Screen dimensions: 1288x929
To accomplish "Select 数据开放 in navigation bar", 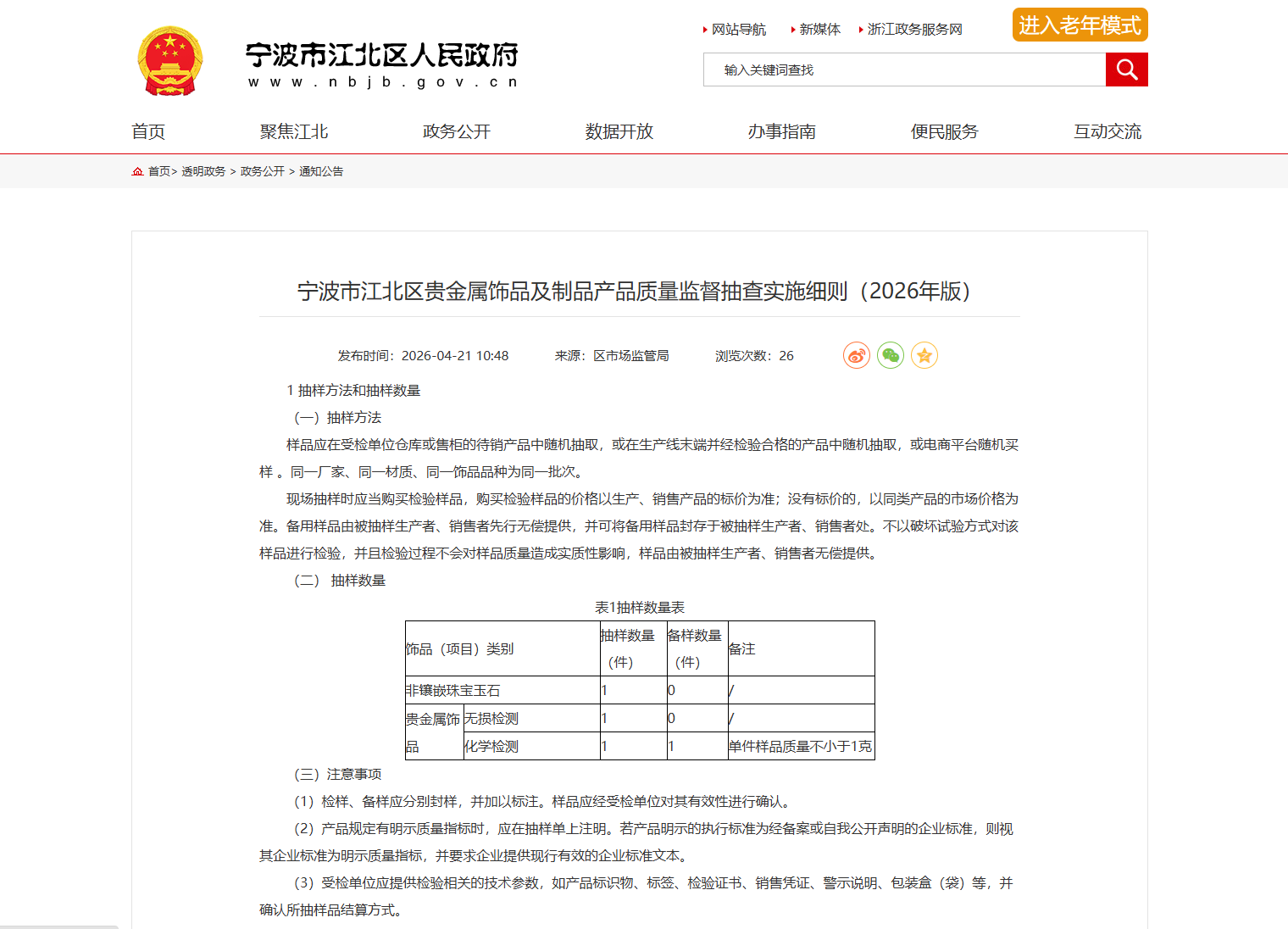I will click(x=619, y=131).
